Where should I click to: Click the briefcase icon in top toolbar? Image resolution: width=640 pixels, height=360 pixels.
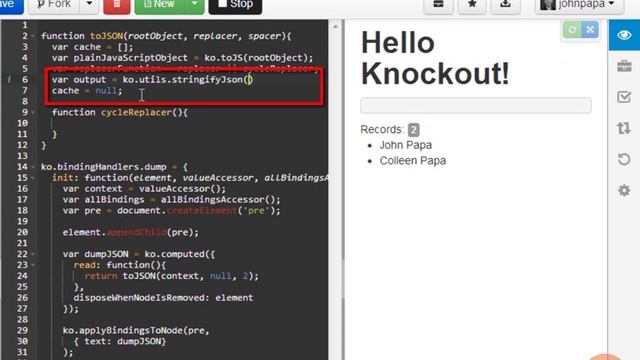coord(438,5)
